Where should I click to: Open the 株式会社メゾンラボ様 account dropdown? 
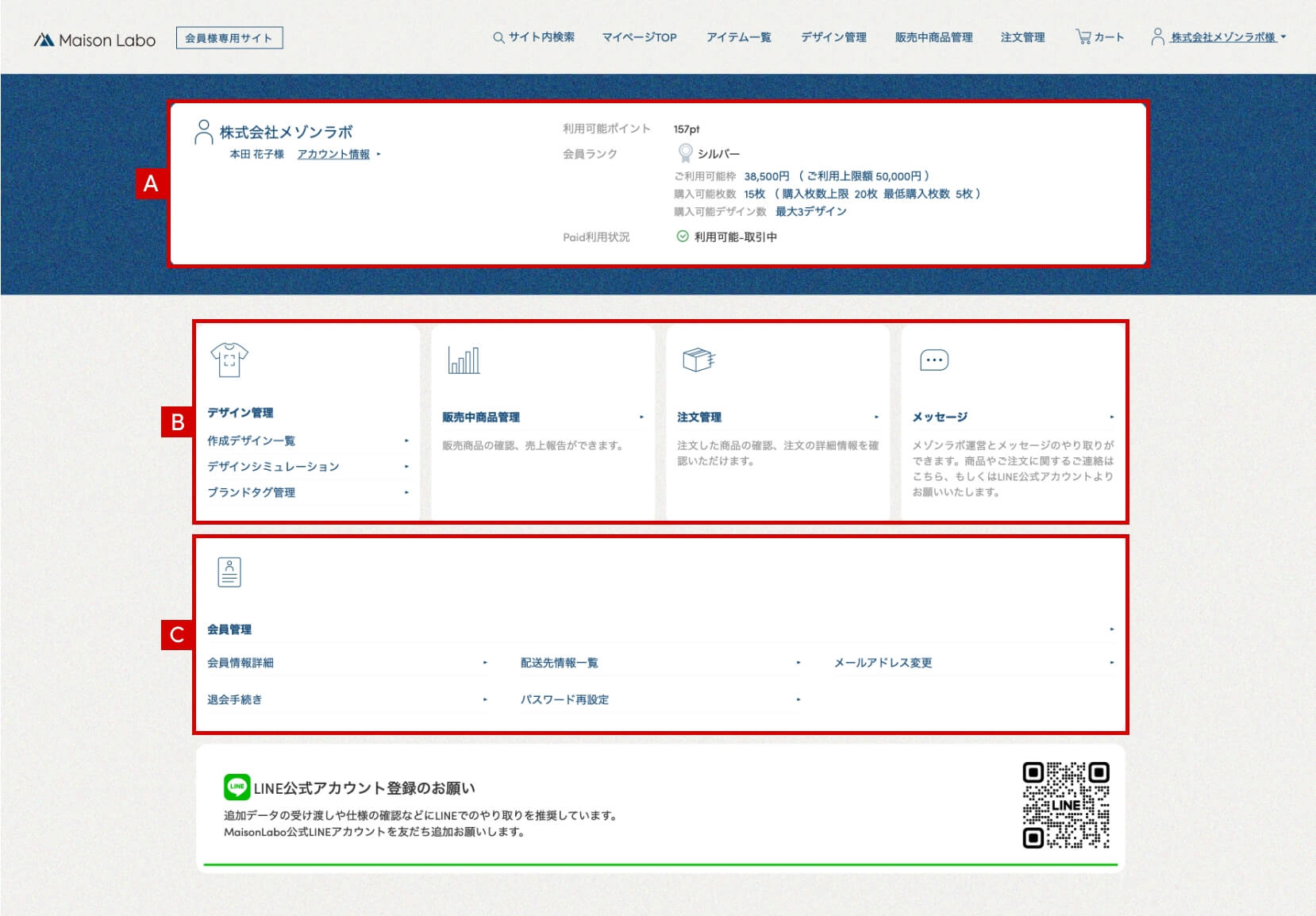click(1227, 37)
